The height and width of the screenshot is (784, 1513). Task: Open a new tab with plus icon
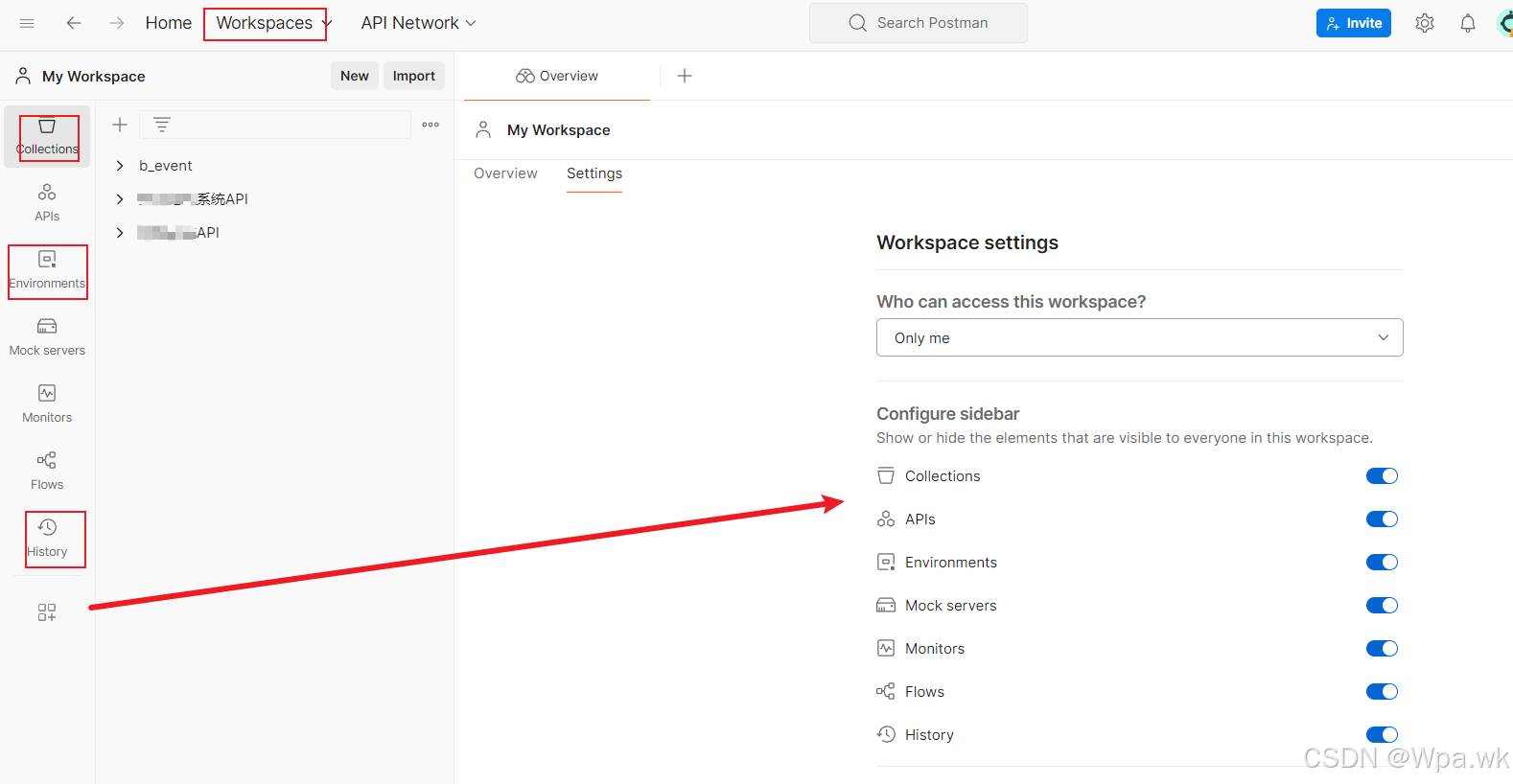click(x=685, y=76)
